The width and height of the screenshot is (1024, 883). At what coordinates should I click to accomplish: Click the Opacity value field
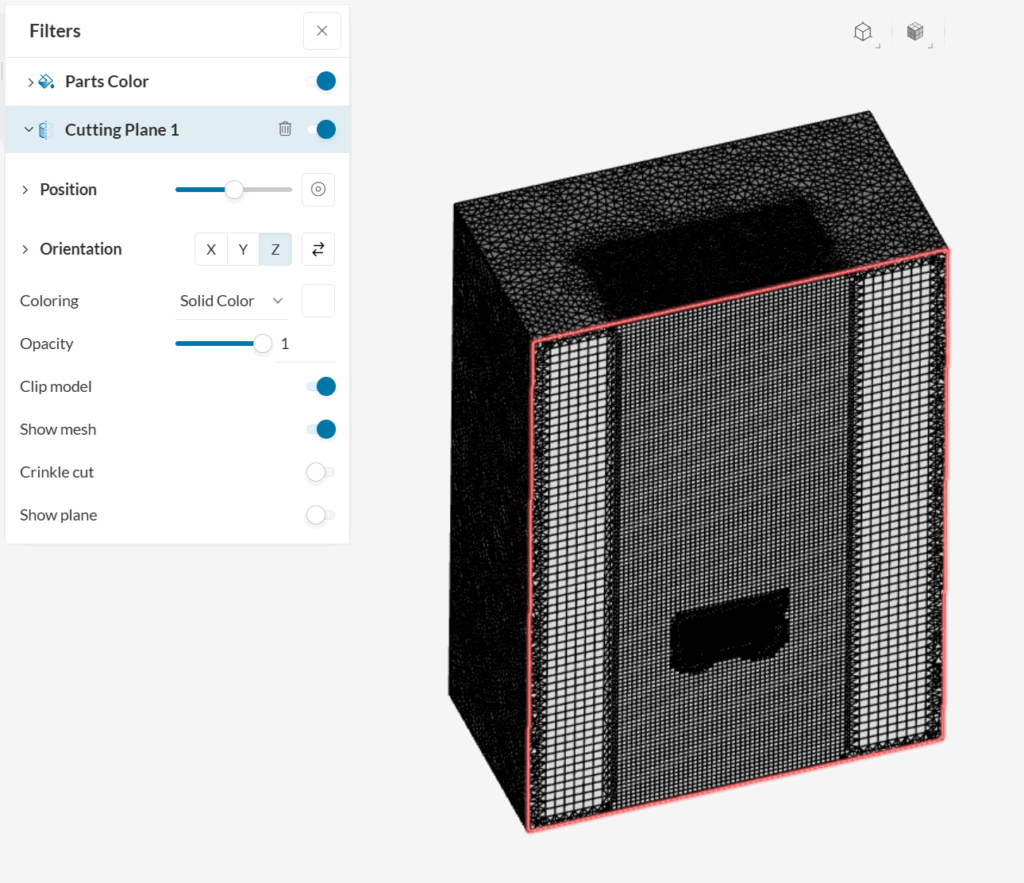[285, 343]
